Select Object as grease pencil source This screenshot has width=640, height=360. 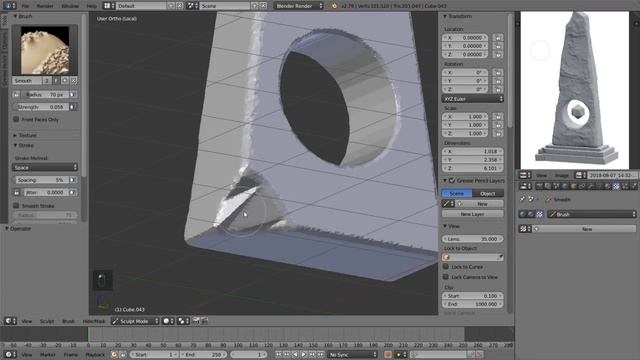click(488, 193)
